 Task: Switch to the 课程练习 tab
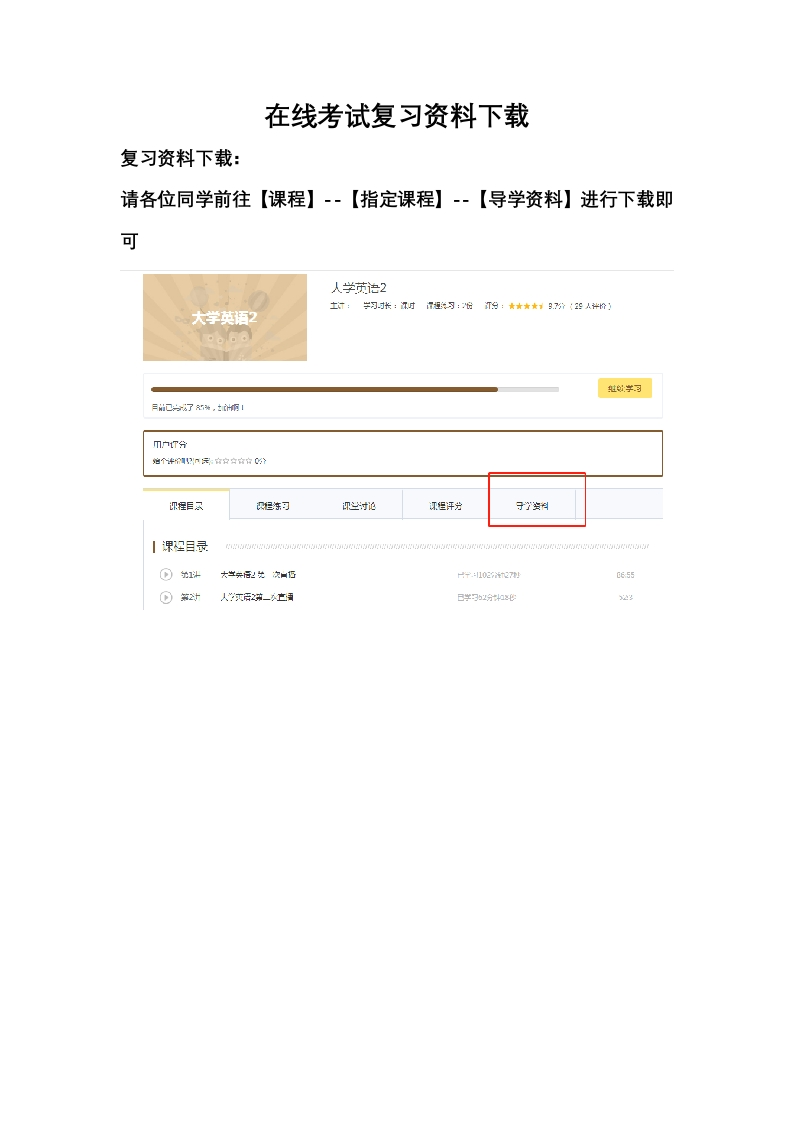click(x=273, y=505)
